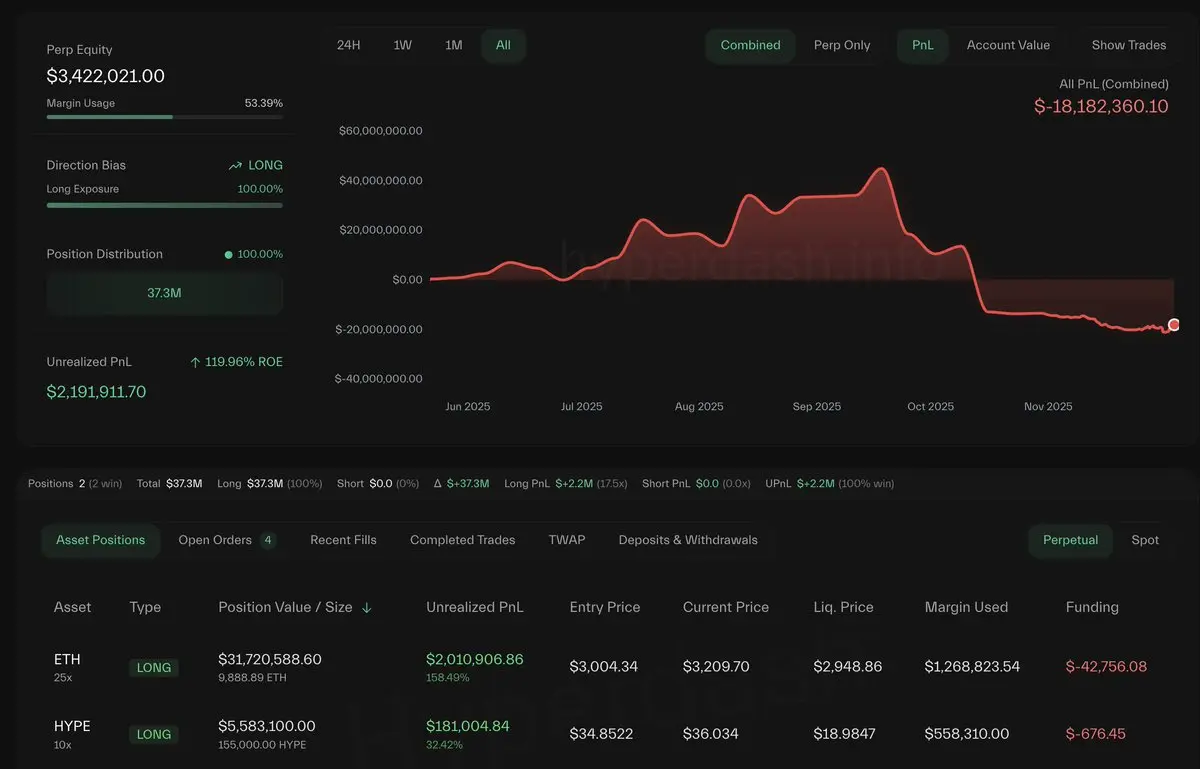Open the Completed Trades tab
The height and width of the screenshot is (769, 1200).
click(x=462, y=540)
